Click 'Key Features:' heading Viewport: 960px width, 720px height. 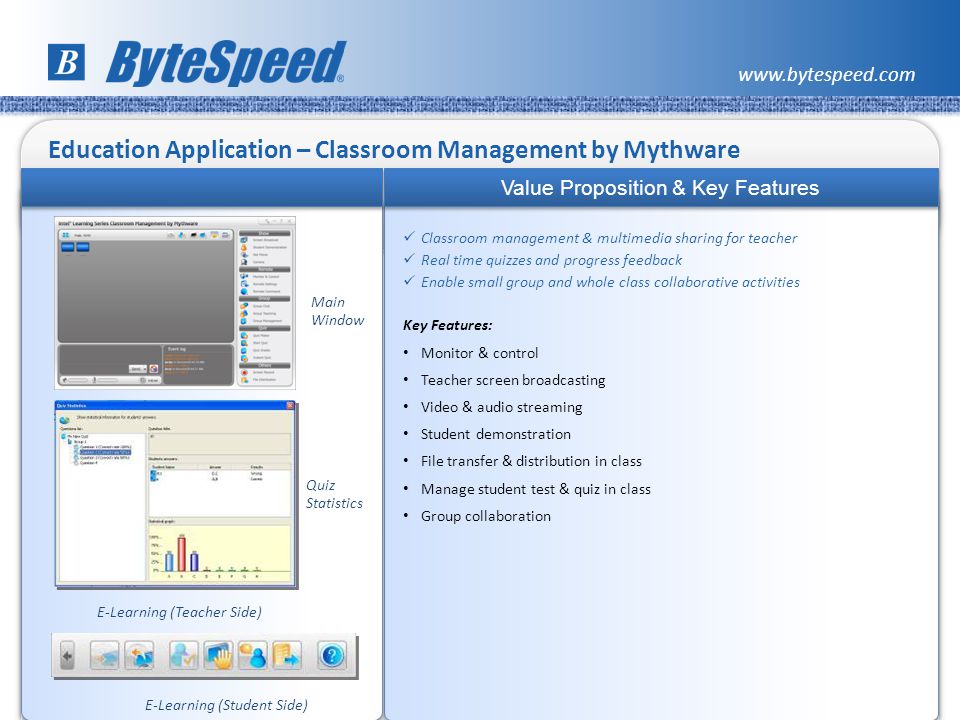pyautogui.click(x=448, y=325)
